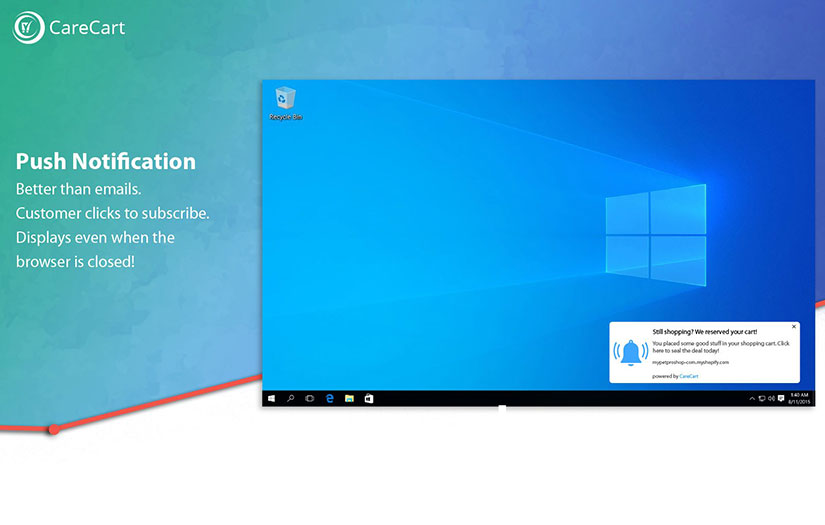Open the Windows Start menu
Image resolution: width=825 pixels, height=525 pixels.
point(271,399)
